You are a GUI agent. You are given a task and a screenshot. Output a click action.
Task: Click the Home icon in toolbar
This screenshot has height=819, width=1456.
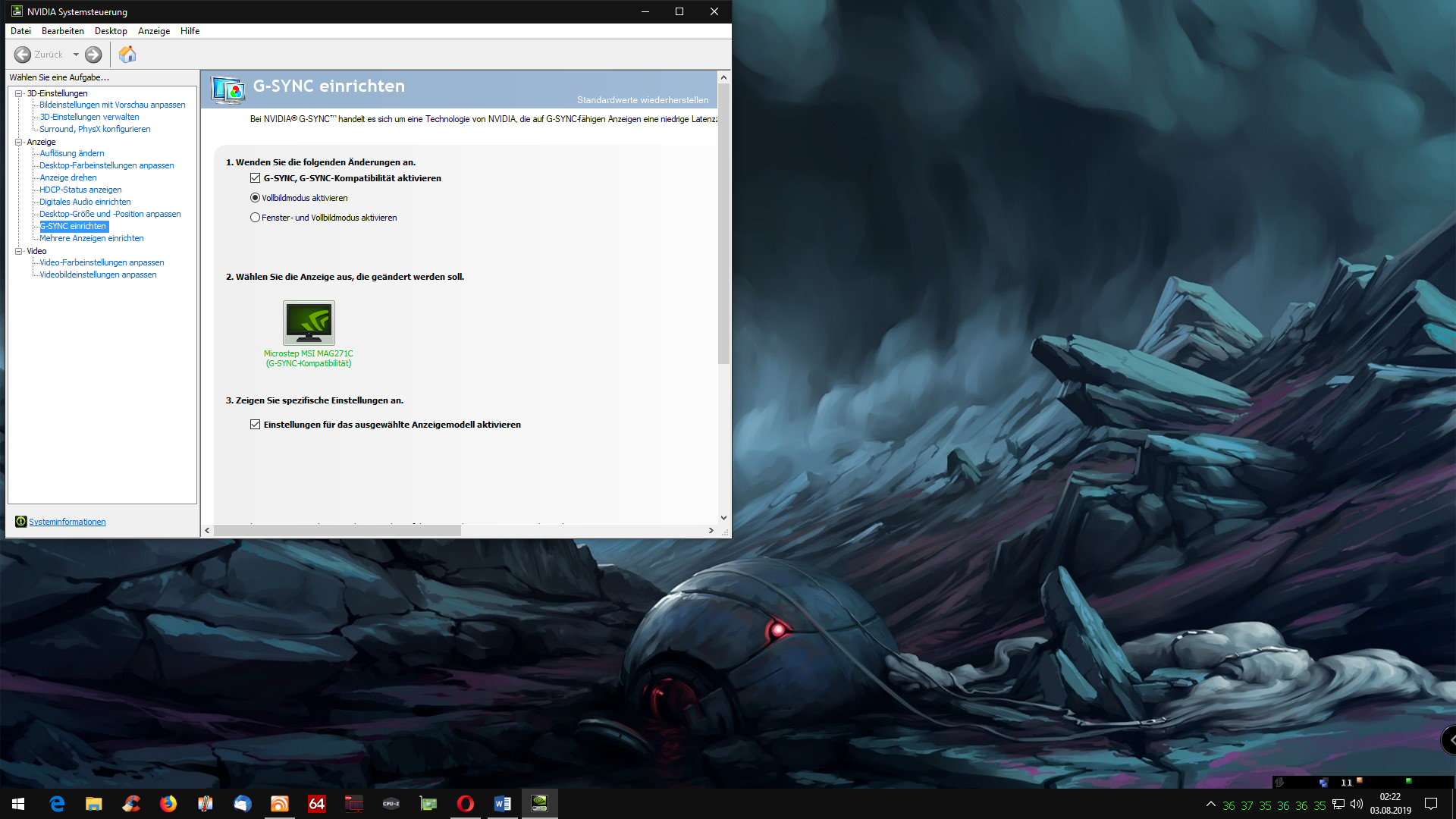click(x=127, y=55)
